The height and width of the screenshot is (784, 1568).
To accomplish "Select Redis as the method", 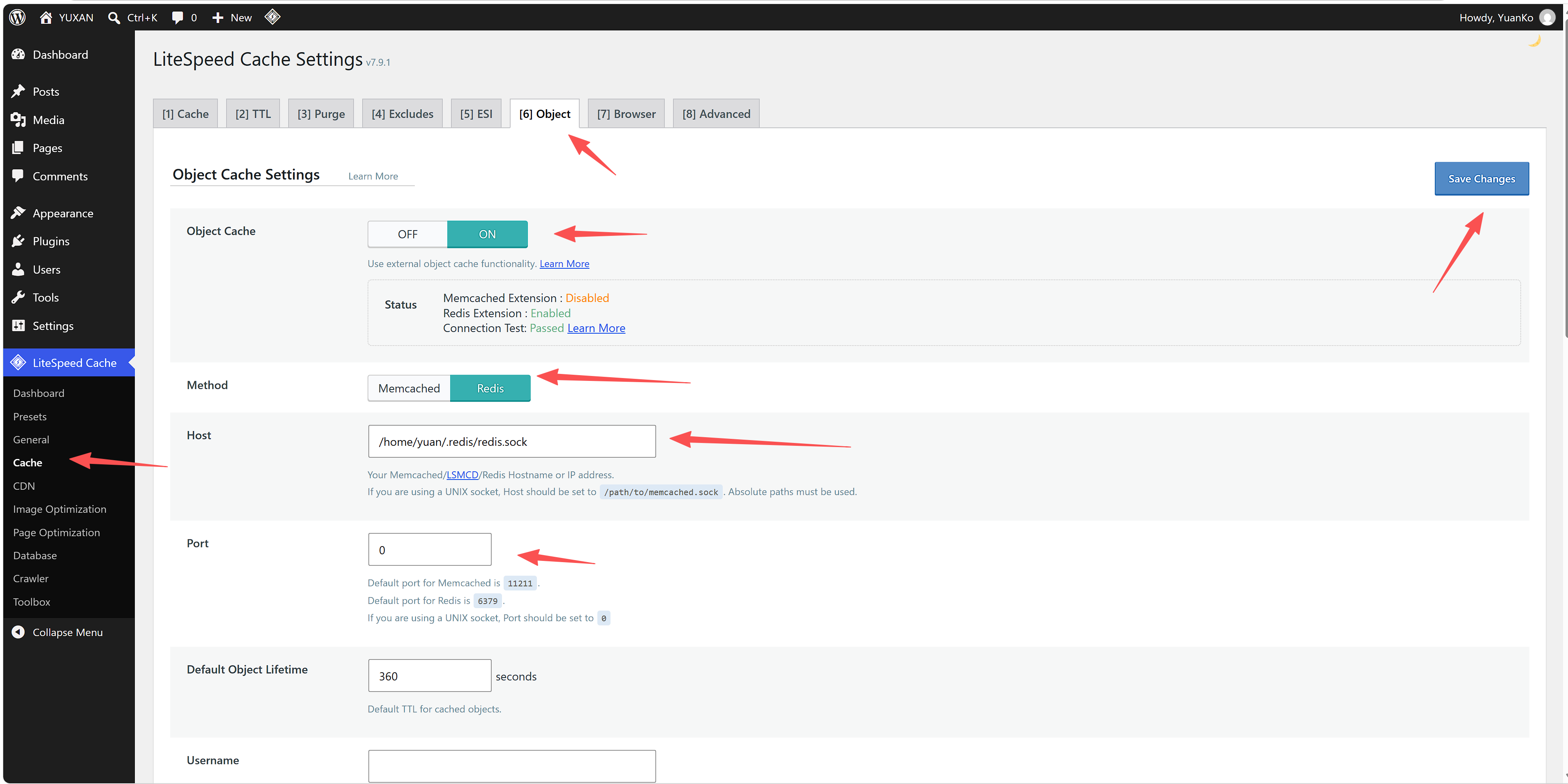I will click(490, 388).
